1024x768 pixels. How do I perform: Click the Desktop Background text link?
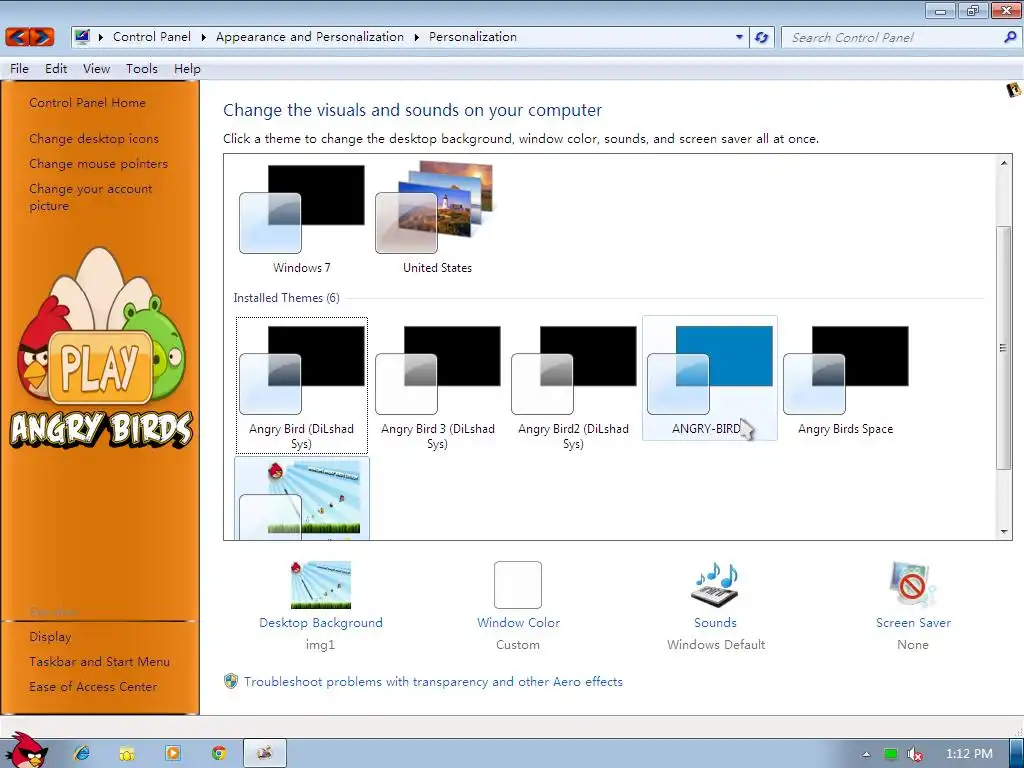pyautogui.click(x=321, y=622)
